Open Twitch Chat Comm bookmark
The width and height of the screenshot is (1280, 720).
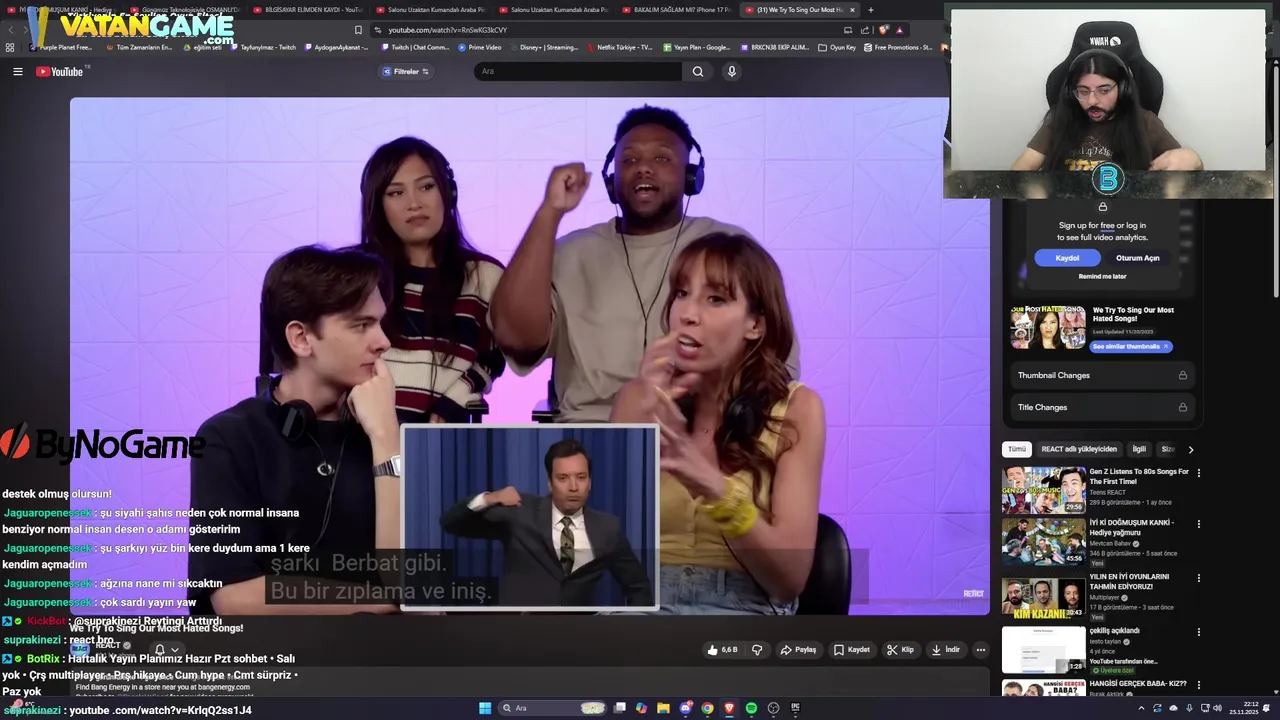(x=415, y=47)
